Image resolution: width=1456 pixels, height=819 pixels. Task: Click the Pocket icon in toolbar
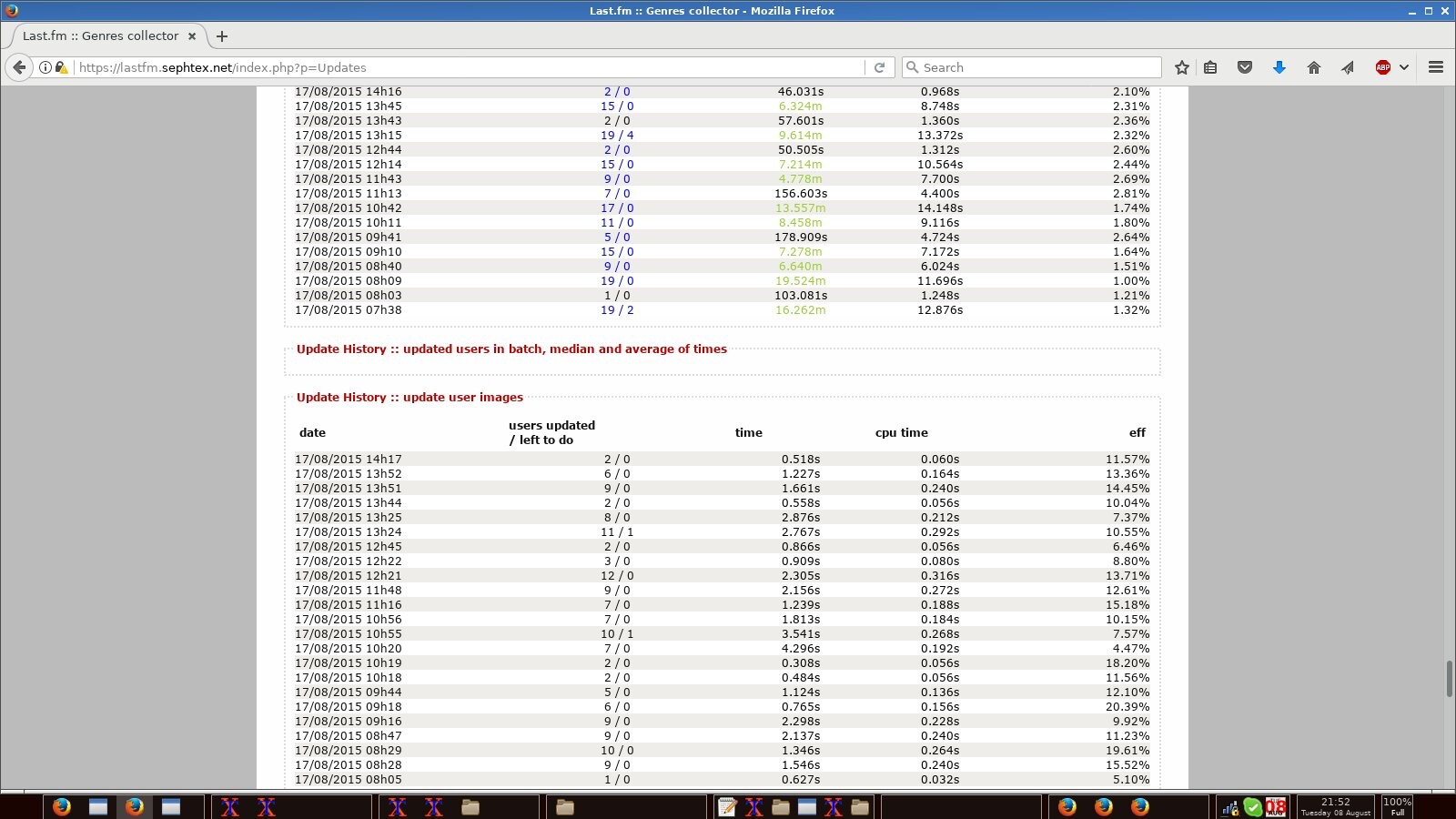tap(1245, 67)
